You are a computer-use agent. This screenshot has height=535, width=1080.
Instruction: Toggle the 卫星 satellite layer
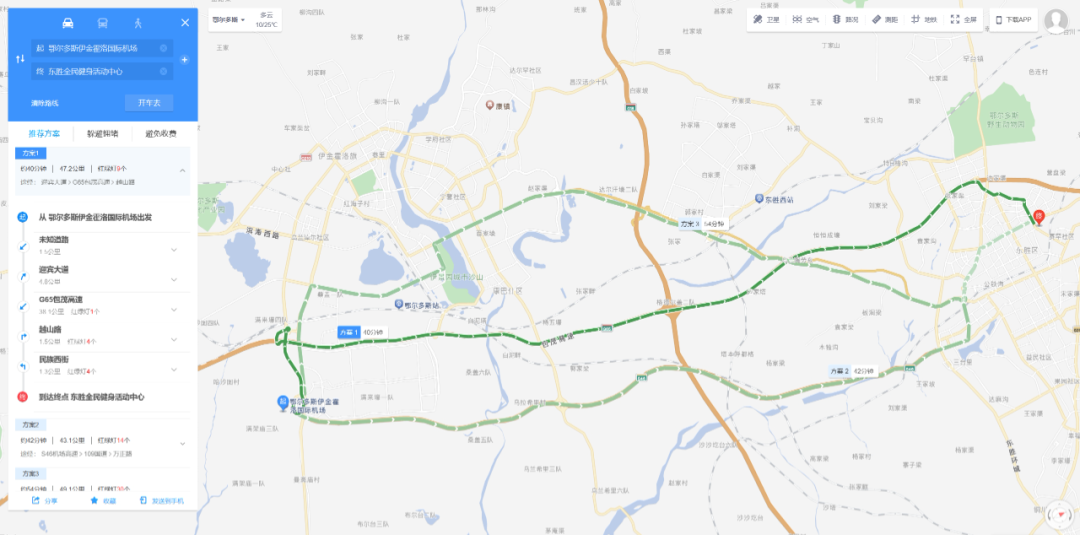click(x=767, y=20)
